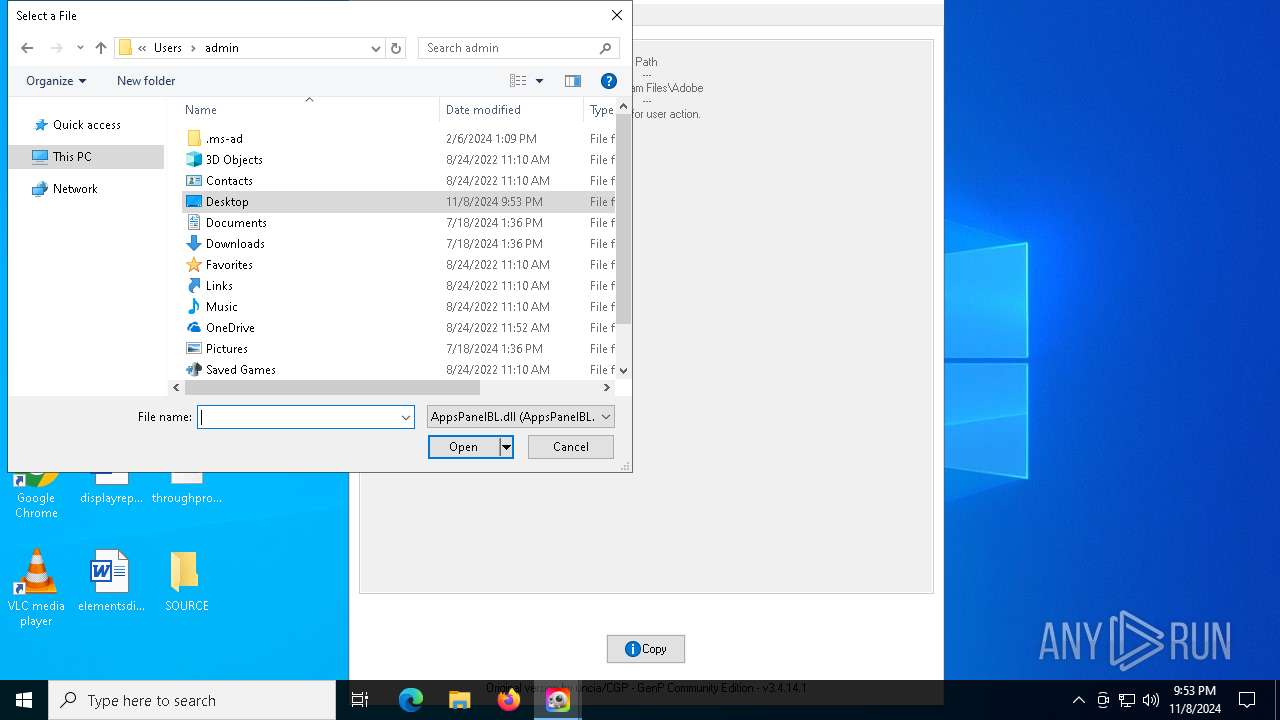Click the Open button
This screenshot has height=720, width=1280.
463,447
